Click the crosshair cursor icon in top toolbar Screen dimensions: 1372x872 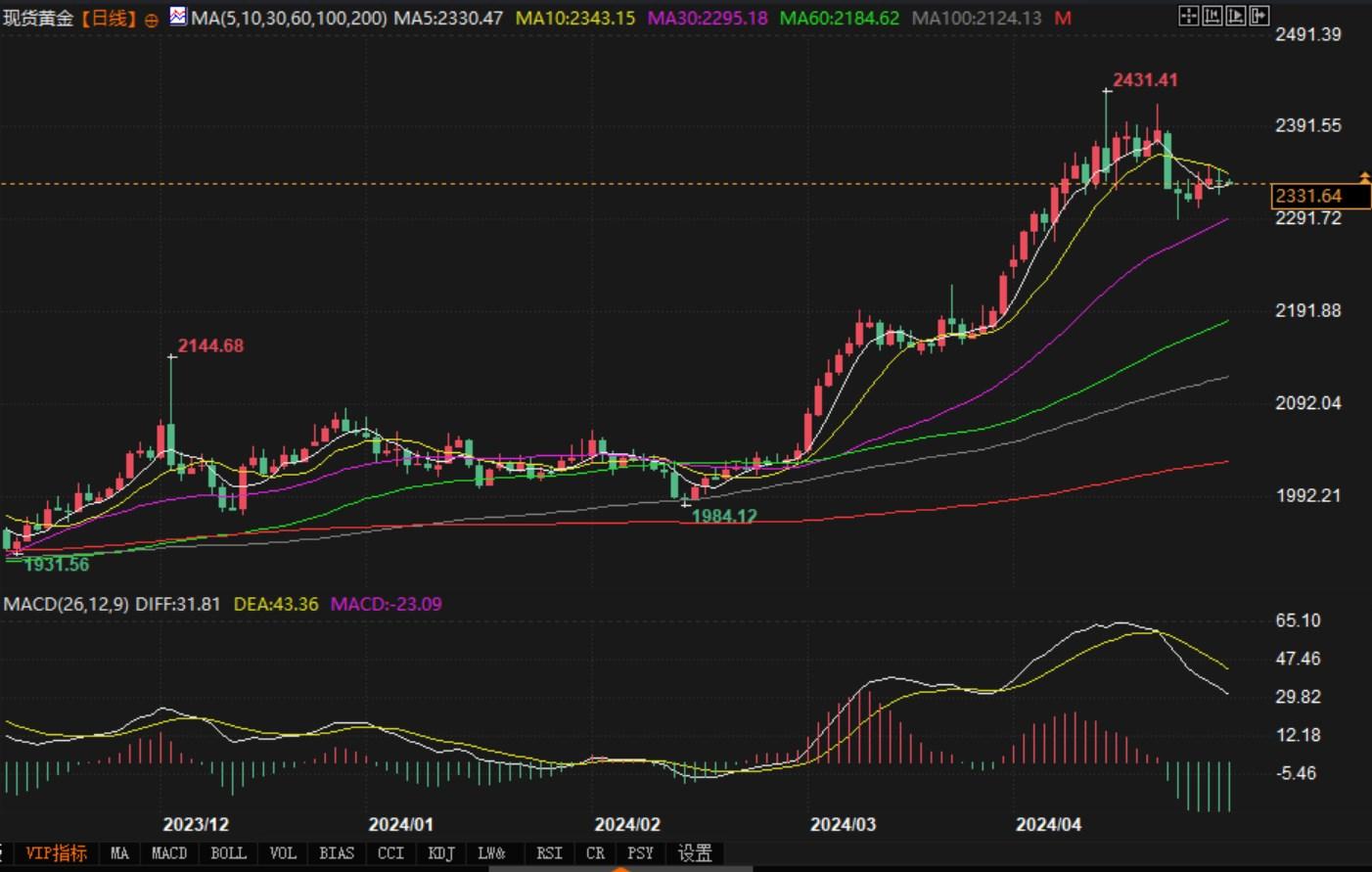(x=1188, y=16)
